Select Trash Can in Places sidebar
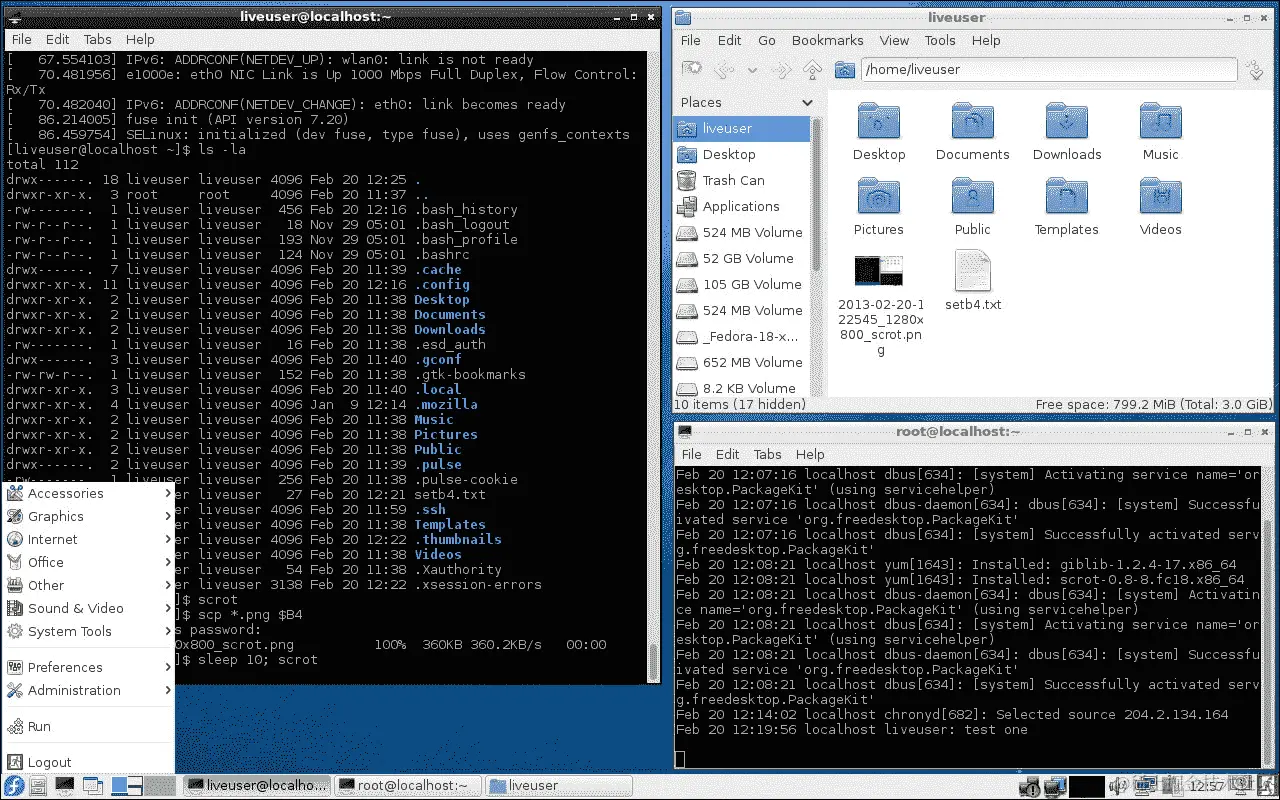Viewport: 1280px width, 800px height. pyautogui.click(x=741, y=180)
